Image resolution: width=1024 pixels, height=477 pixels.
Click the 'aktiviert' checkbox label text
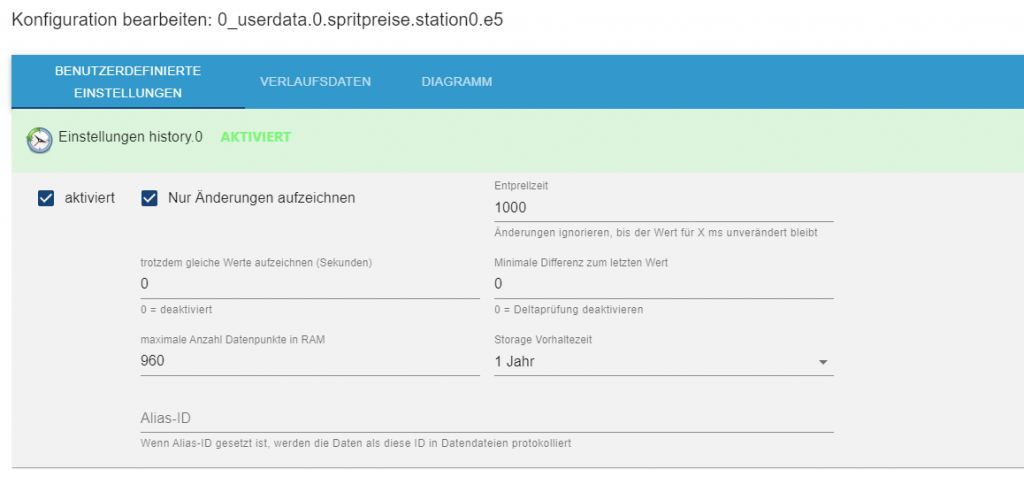point(89,198)
